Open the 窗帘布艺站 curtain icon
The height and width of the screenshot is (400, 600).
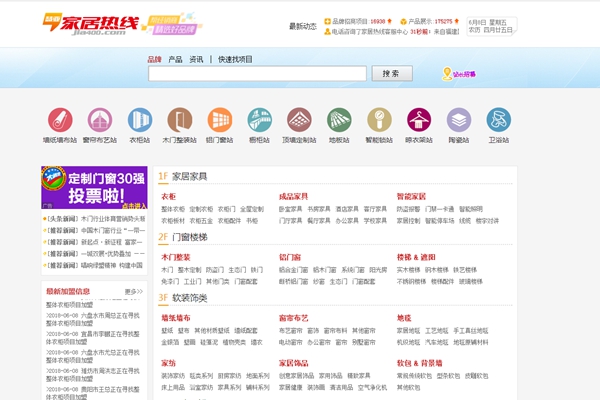click(100, 120)
